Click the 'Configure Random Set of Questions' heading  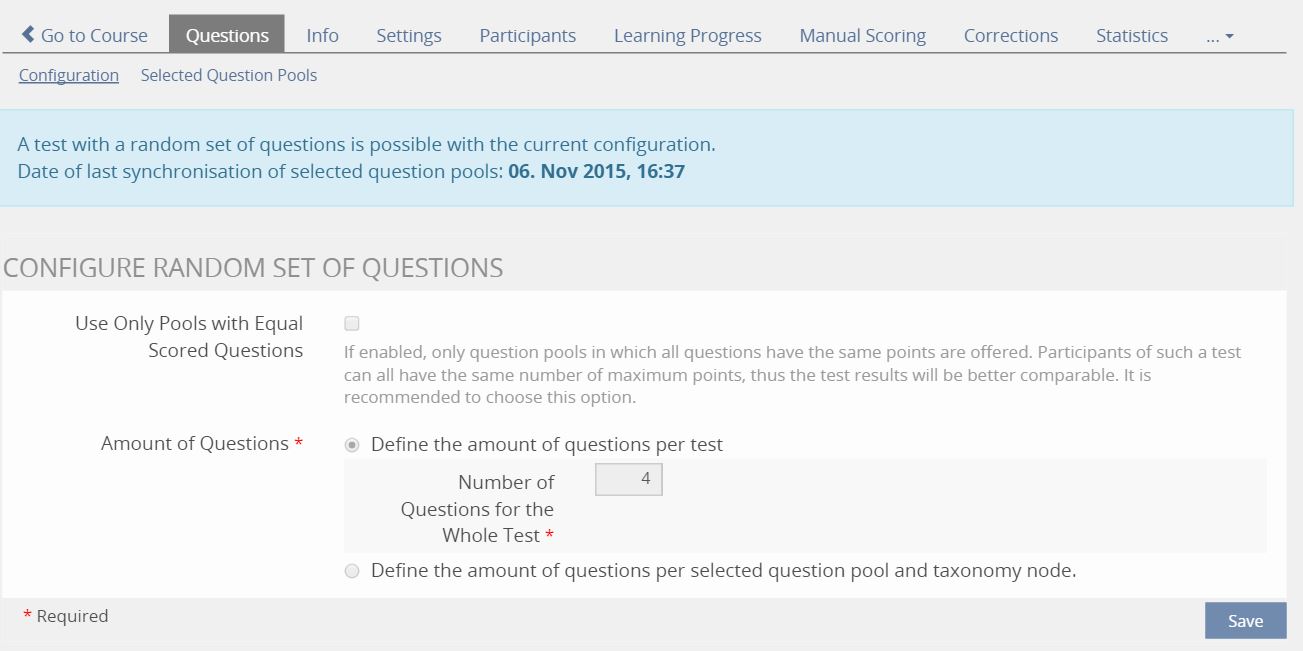pyautogui.click(x=253, y=268)
